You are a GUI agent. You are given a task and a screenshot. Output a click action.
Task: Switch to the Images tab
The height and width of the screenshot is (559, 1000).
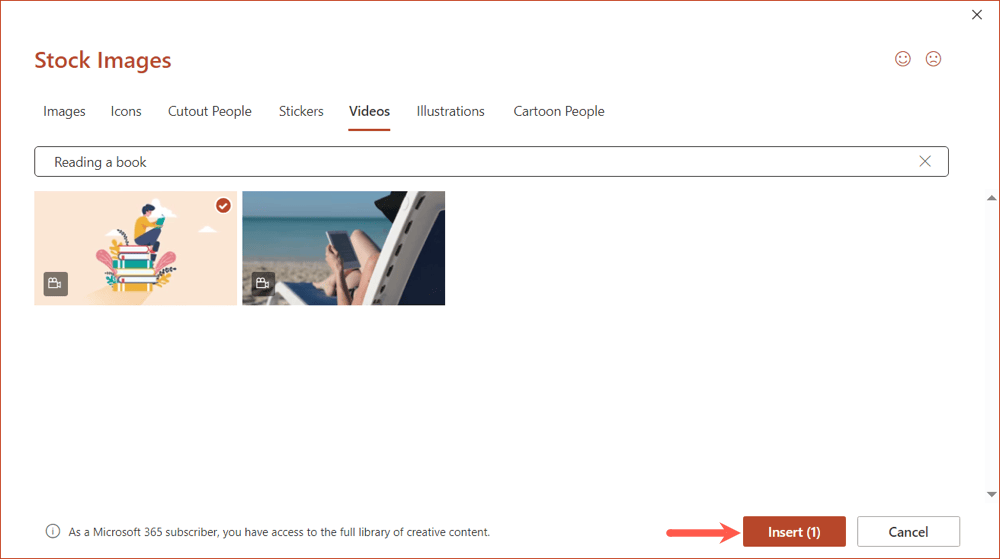tap(64, 112)
